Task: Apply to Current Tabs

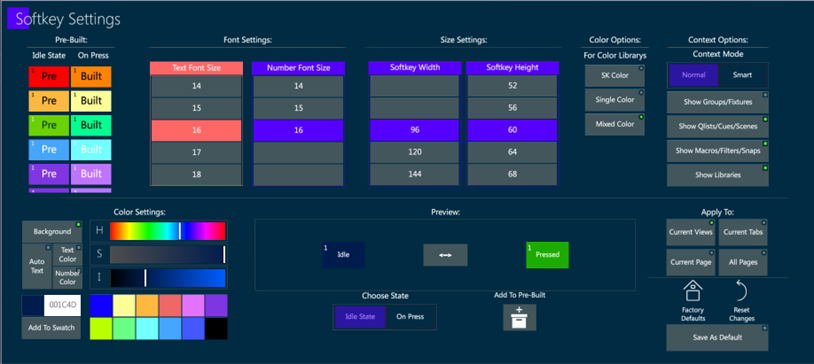Action: point(743,232)
